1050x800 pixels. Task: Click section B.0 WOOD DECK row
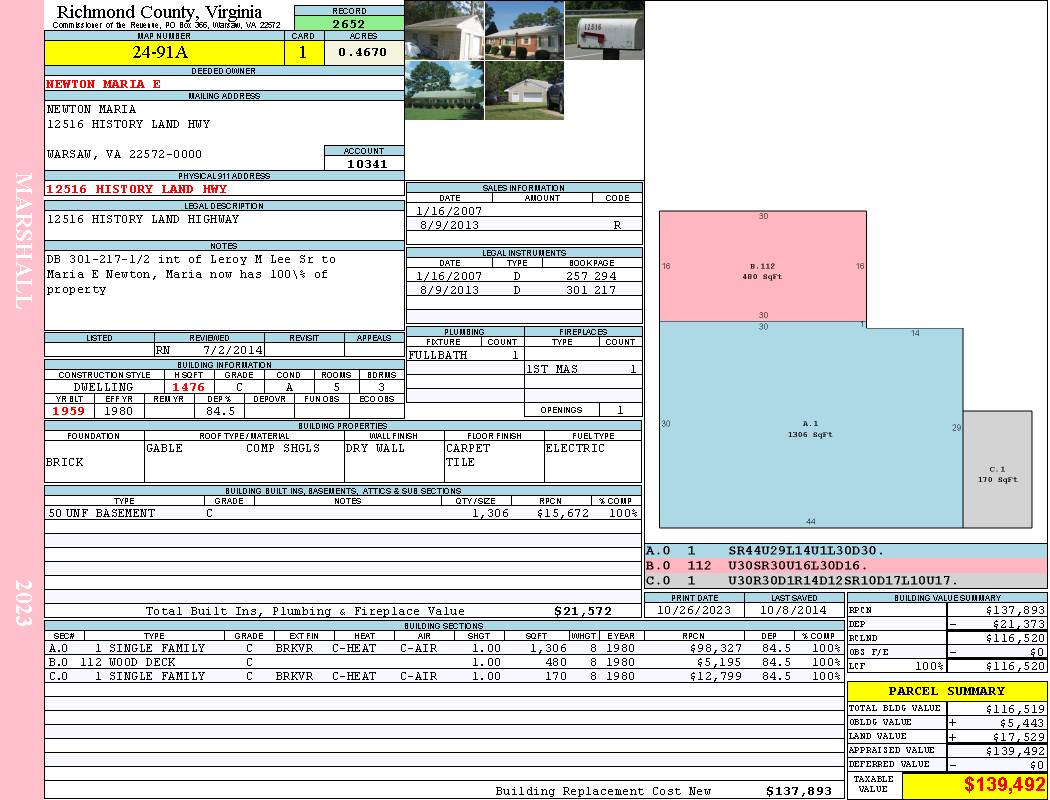pos(445,662)
